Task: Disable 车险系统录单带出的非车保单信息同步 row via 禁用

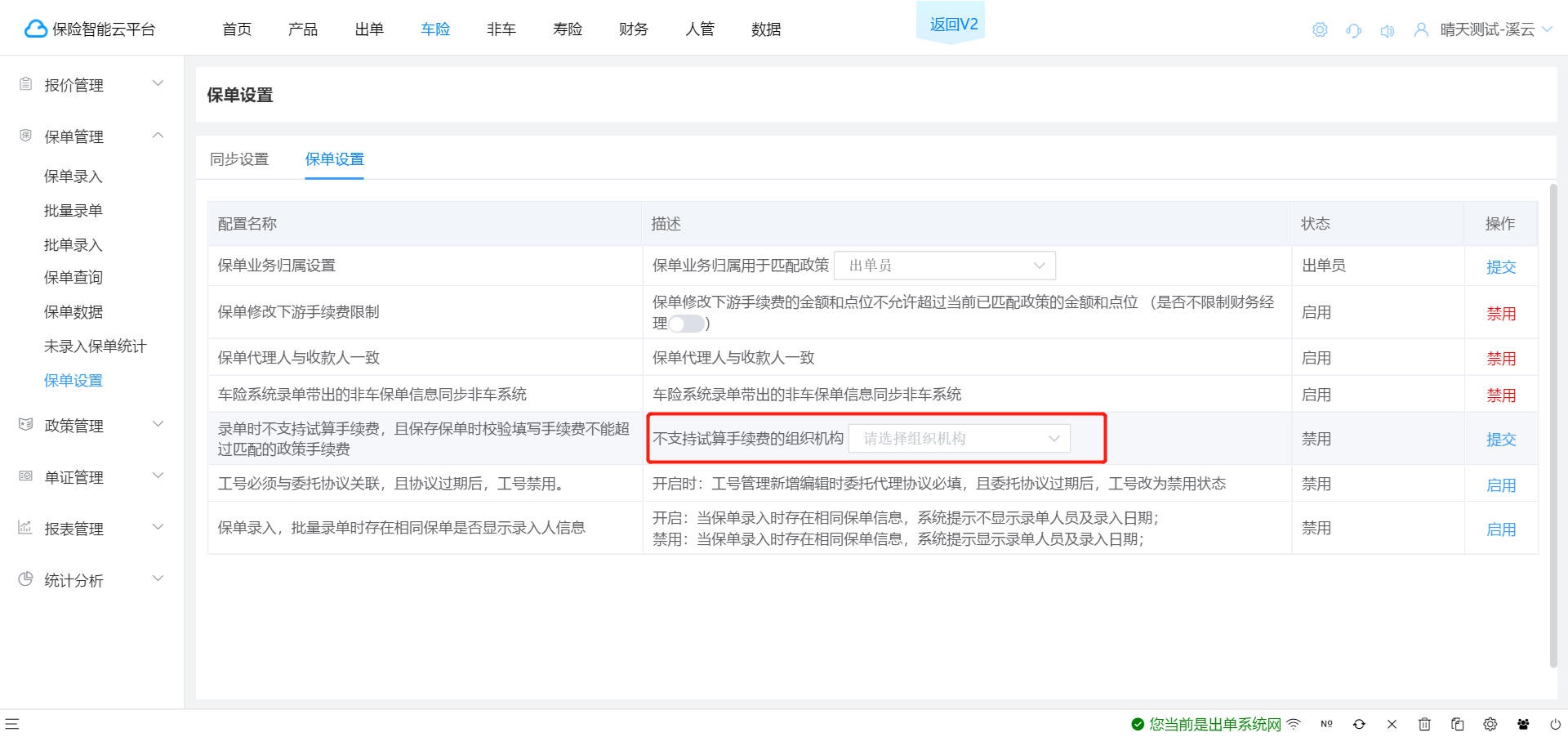Action: (x=1501, y=395)
